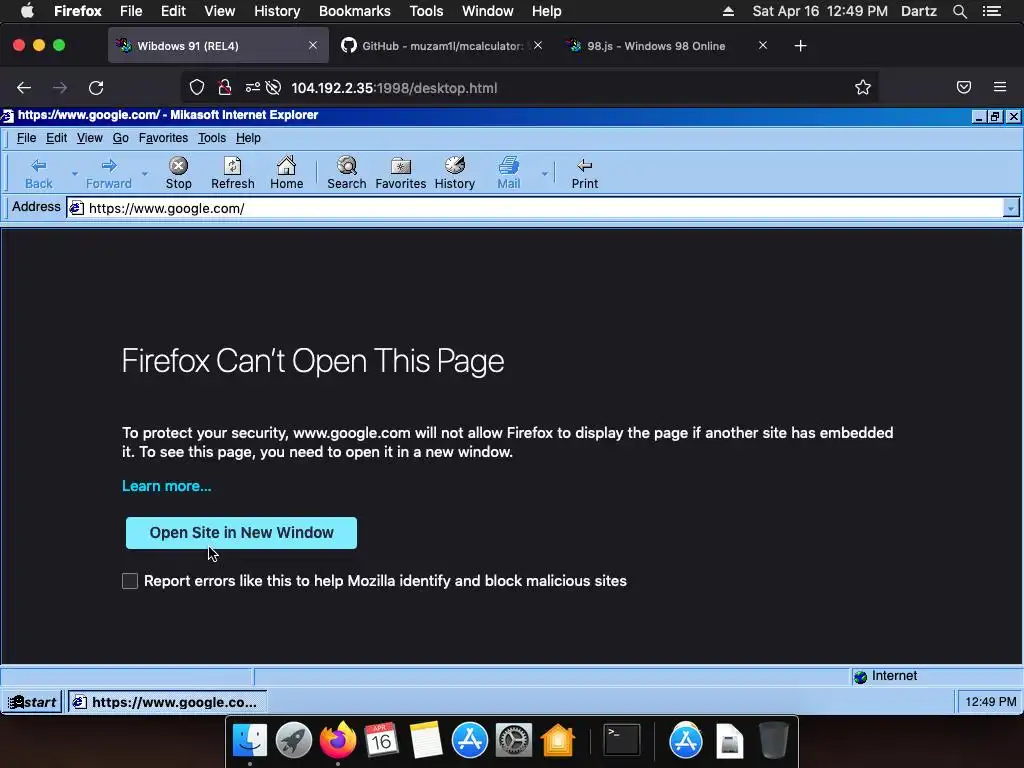Click the tracking protection shield icon
Image resolution: width=1024 pixels, height=768 pixels.
(x=197, y=88)
